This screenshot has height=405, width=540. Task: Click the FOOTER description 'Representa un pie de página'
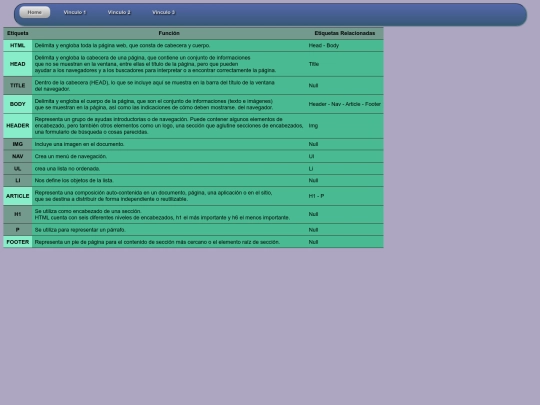tap(157, 242)
